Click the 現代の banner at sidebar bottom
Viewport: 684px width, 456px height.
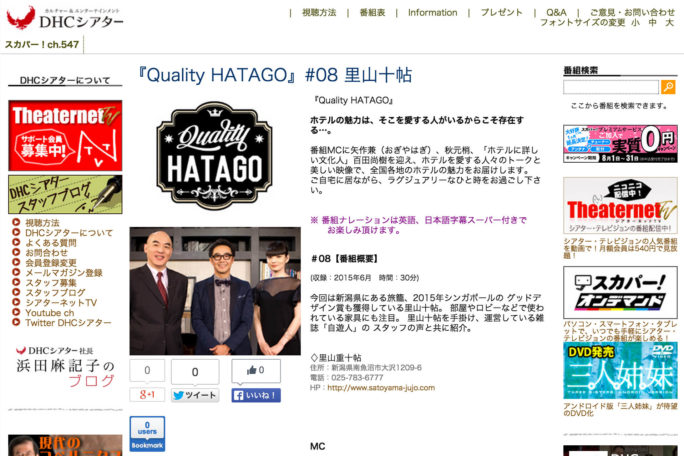tap(65, 445)
